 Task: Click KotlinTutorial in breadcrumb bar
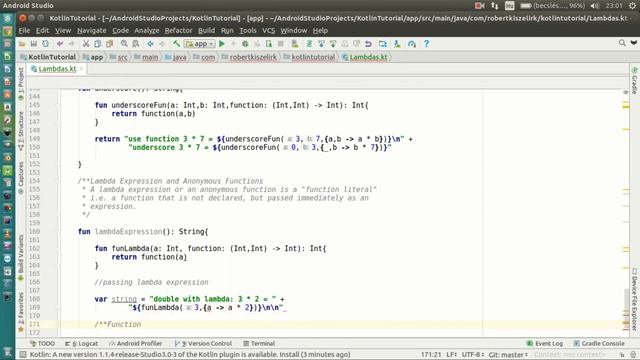tap(48, 57)
